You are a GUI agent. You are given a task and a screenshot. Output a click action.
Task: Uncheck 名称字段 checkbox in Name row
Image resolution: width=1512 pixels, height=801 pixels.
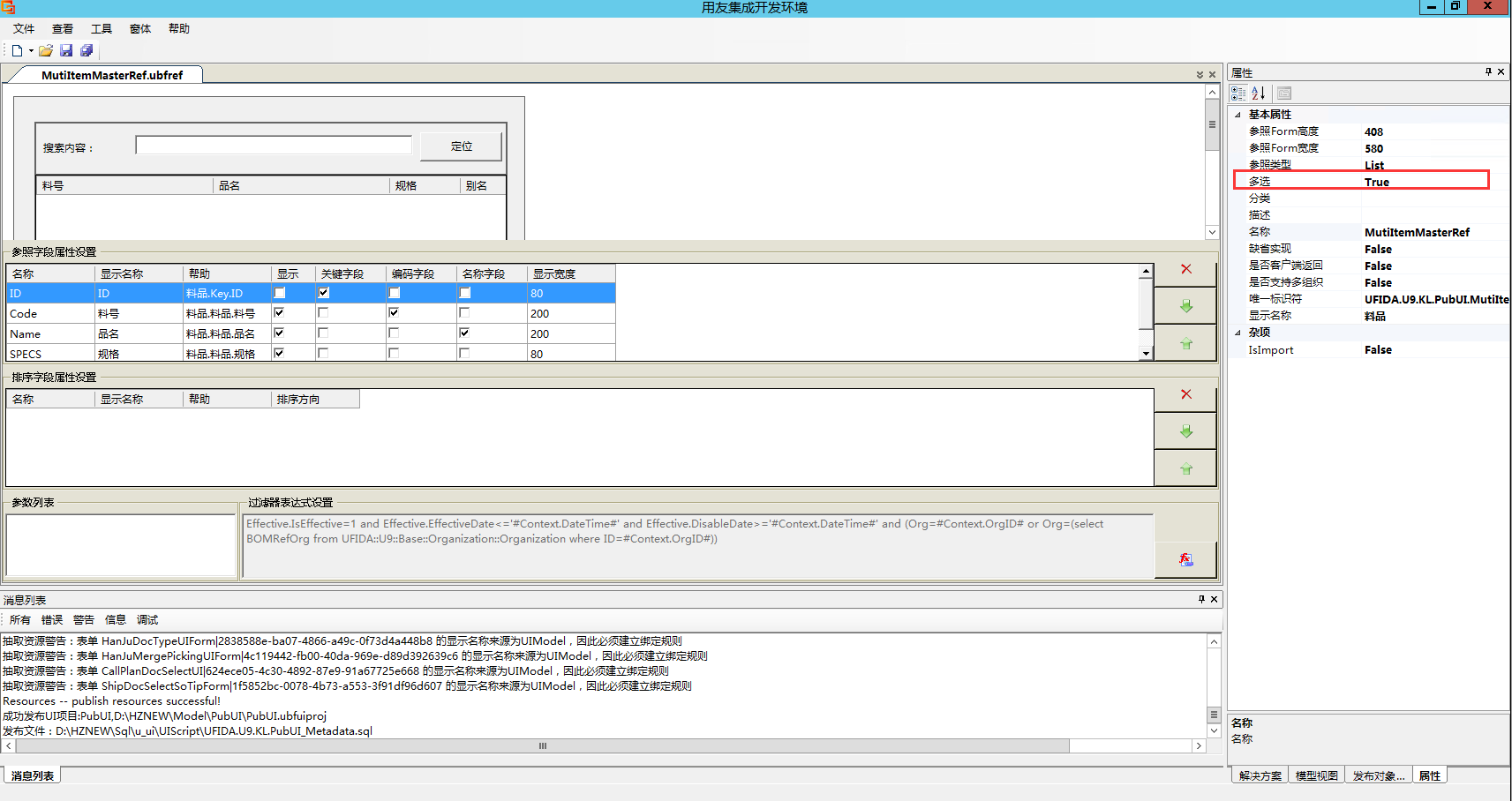464,333
